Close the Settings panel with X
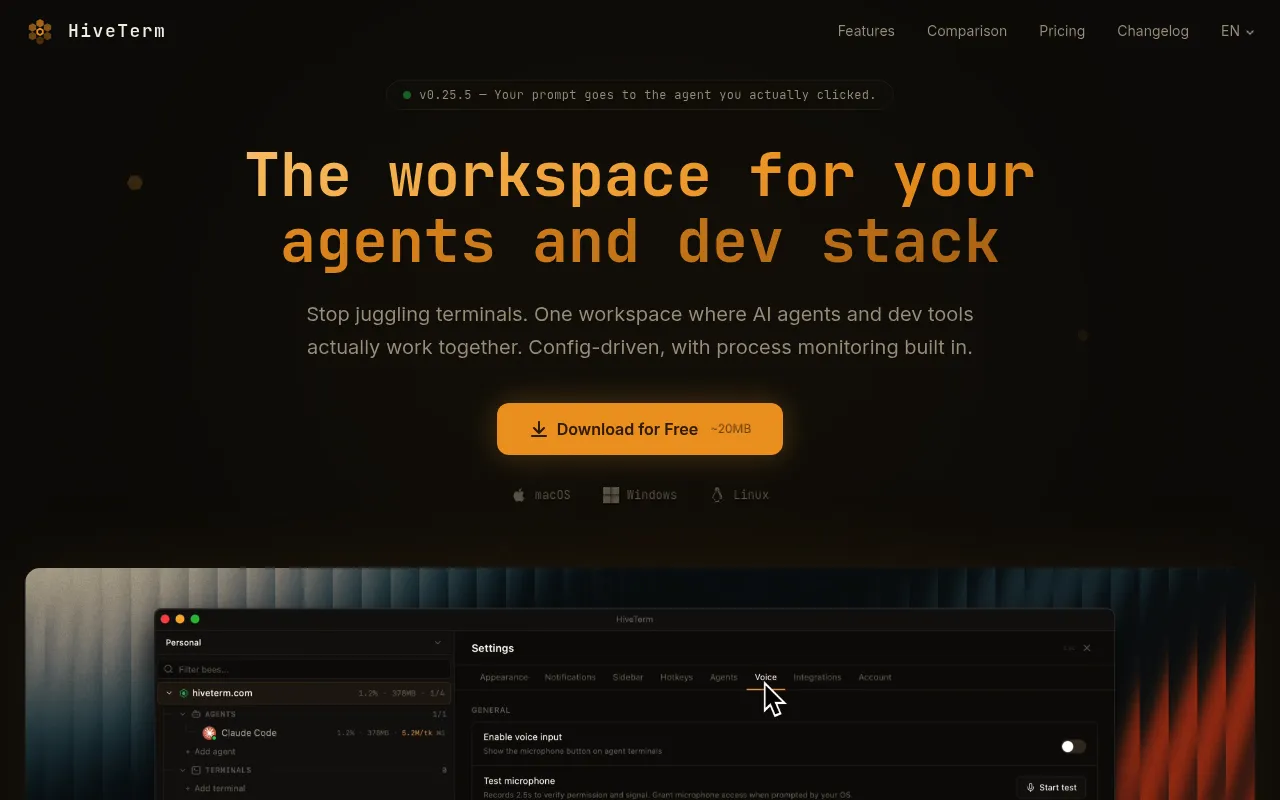The height and width of the screenshot is (800, 1280). (1087, 648)
